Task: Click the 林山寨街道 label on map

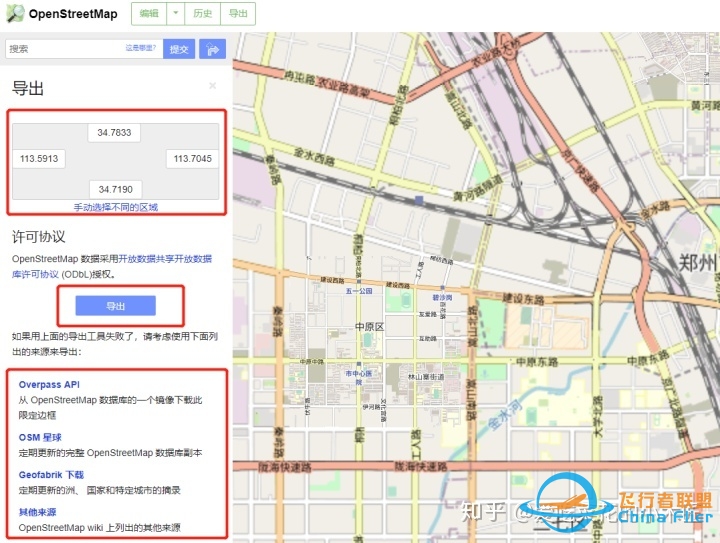Action: [x=426, y=377]
